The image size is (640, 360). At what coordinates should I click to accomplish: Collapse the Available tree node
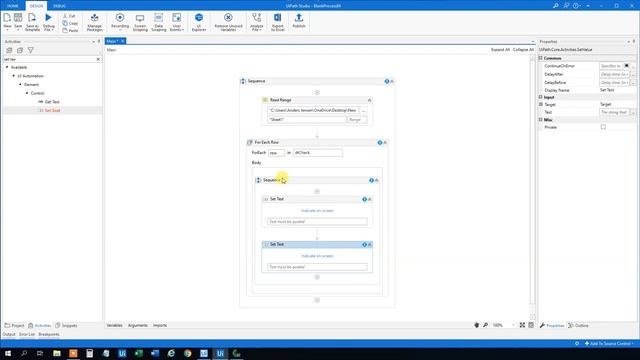point(7,67)
